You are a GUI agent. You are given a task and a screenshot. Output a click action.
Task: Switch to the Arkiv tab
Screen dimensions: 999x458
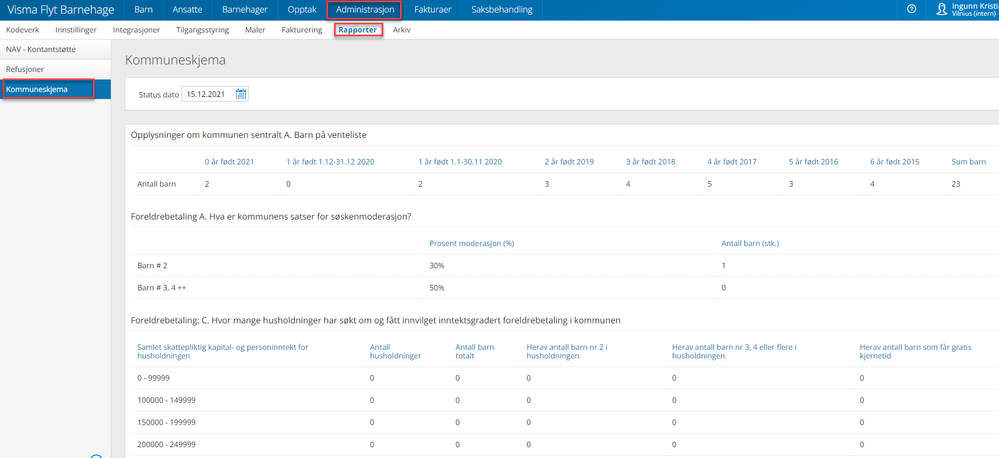coord(401,30)
